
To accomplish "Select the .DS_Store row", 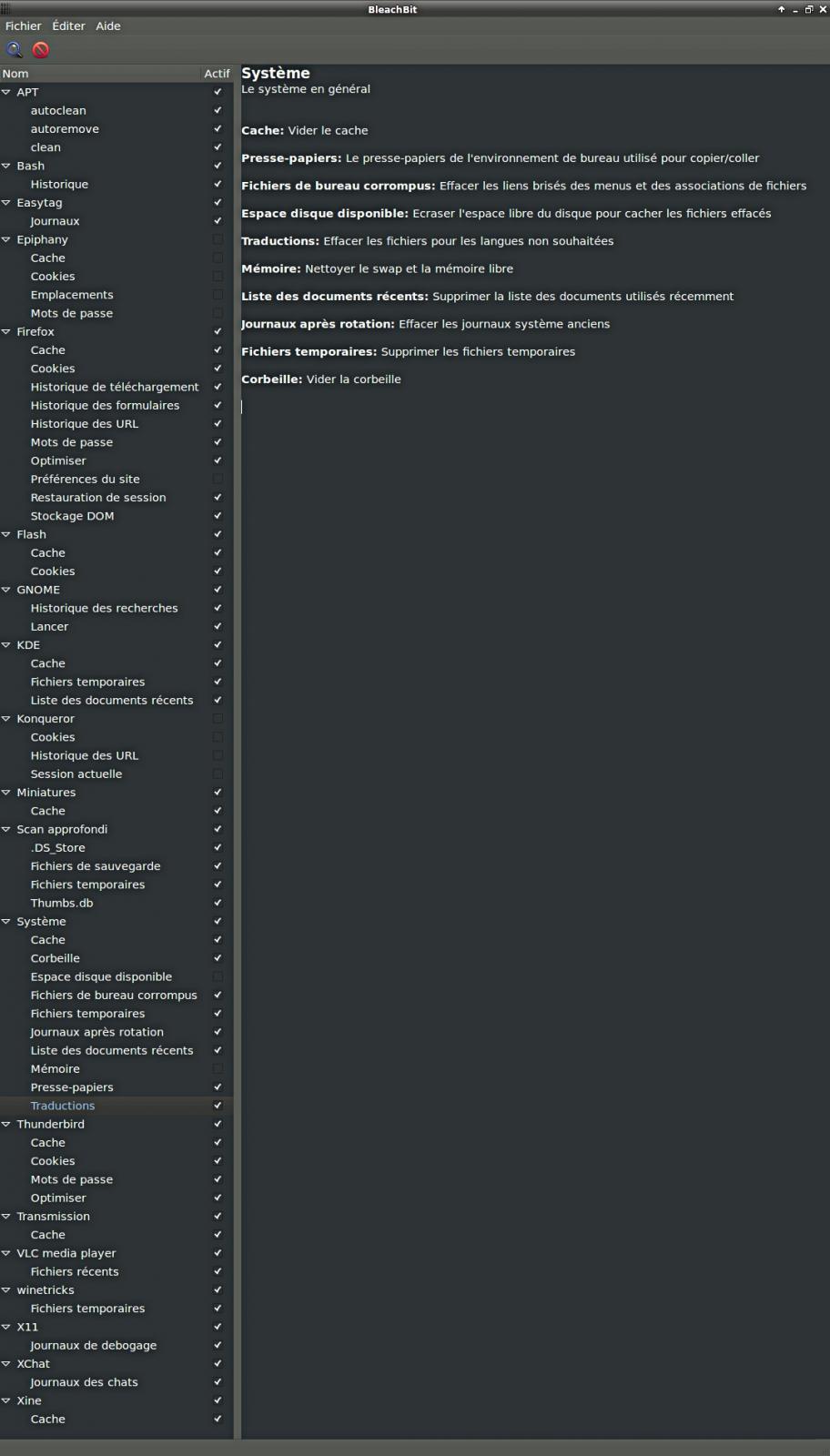I will (x=116, y=847).
